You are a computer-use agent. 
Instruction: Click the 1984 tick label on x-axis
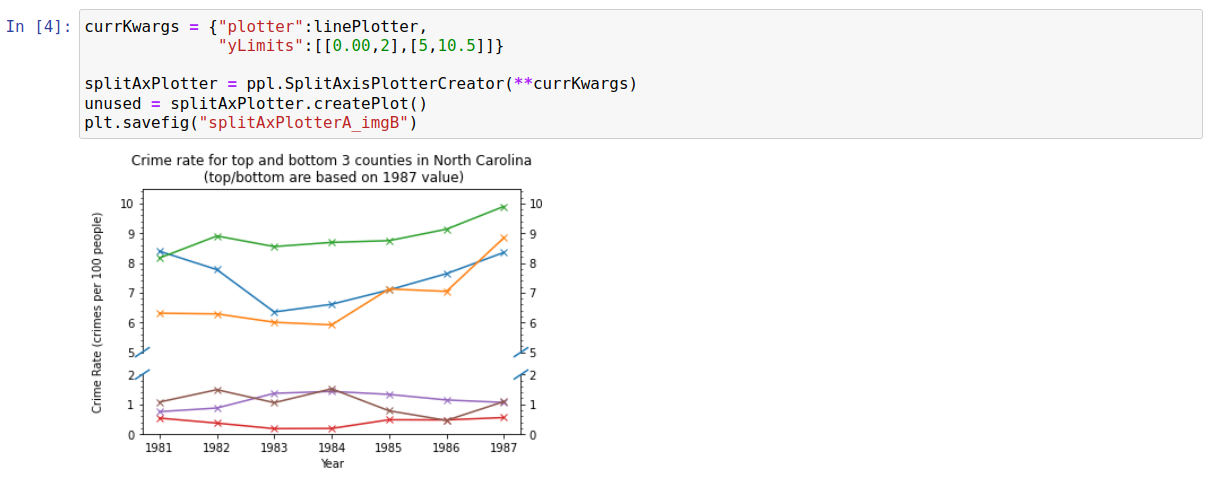pos(331,449)
